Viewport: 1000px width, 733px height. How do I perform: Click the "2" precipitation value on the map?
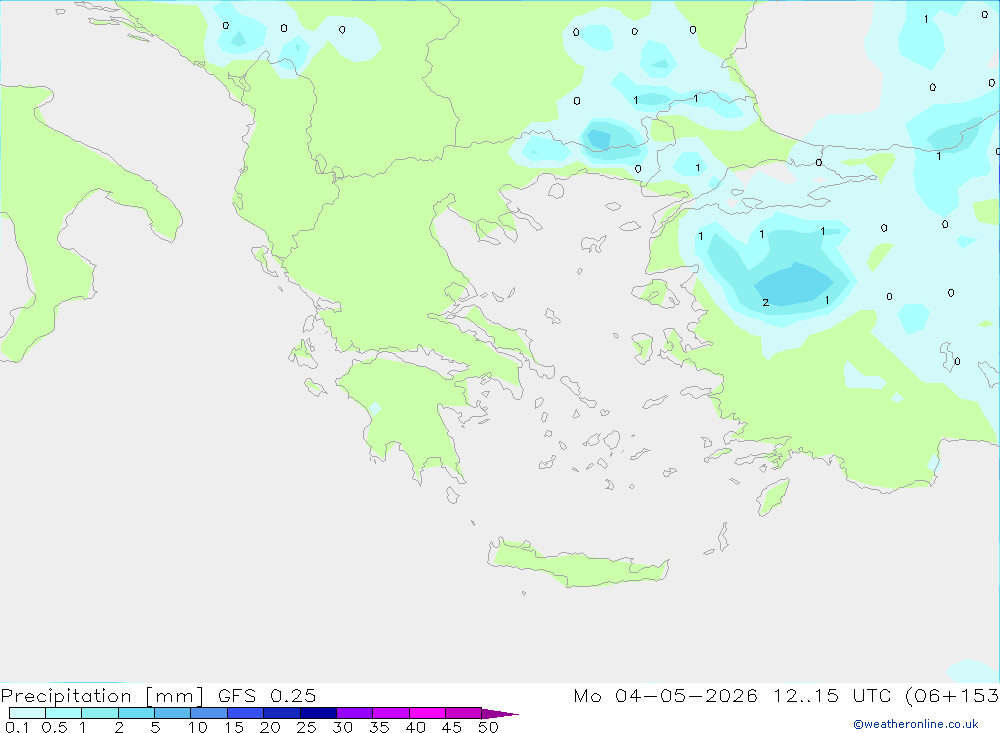[x=765, y=302]
